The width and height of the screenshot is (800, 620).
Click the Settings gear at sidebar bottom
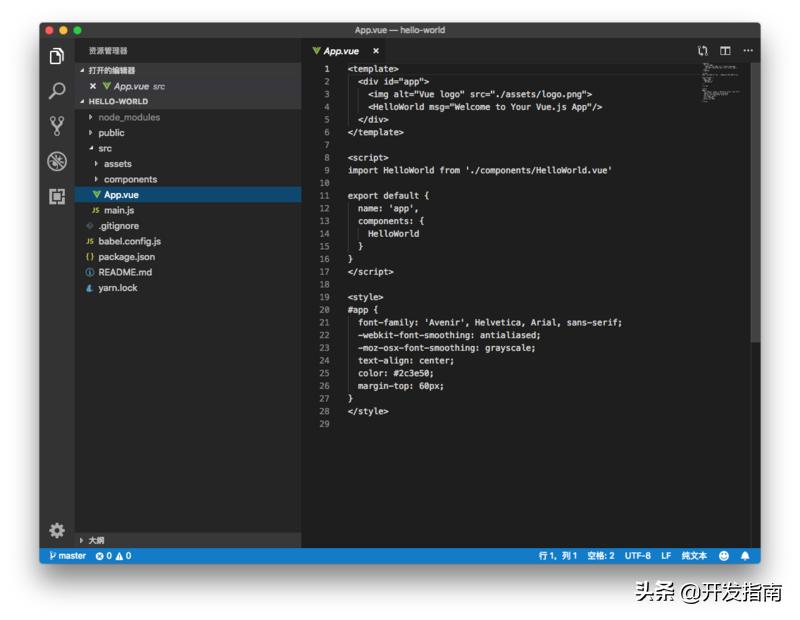pyautogui.click(x=57, y=531)
